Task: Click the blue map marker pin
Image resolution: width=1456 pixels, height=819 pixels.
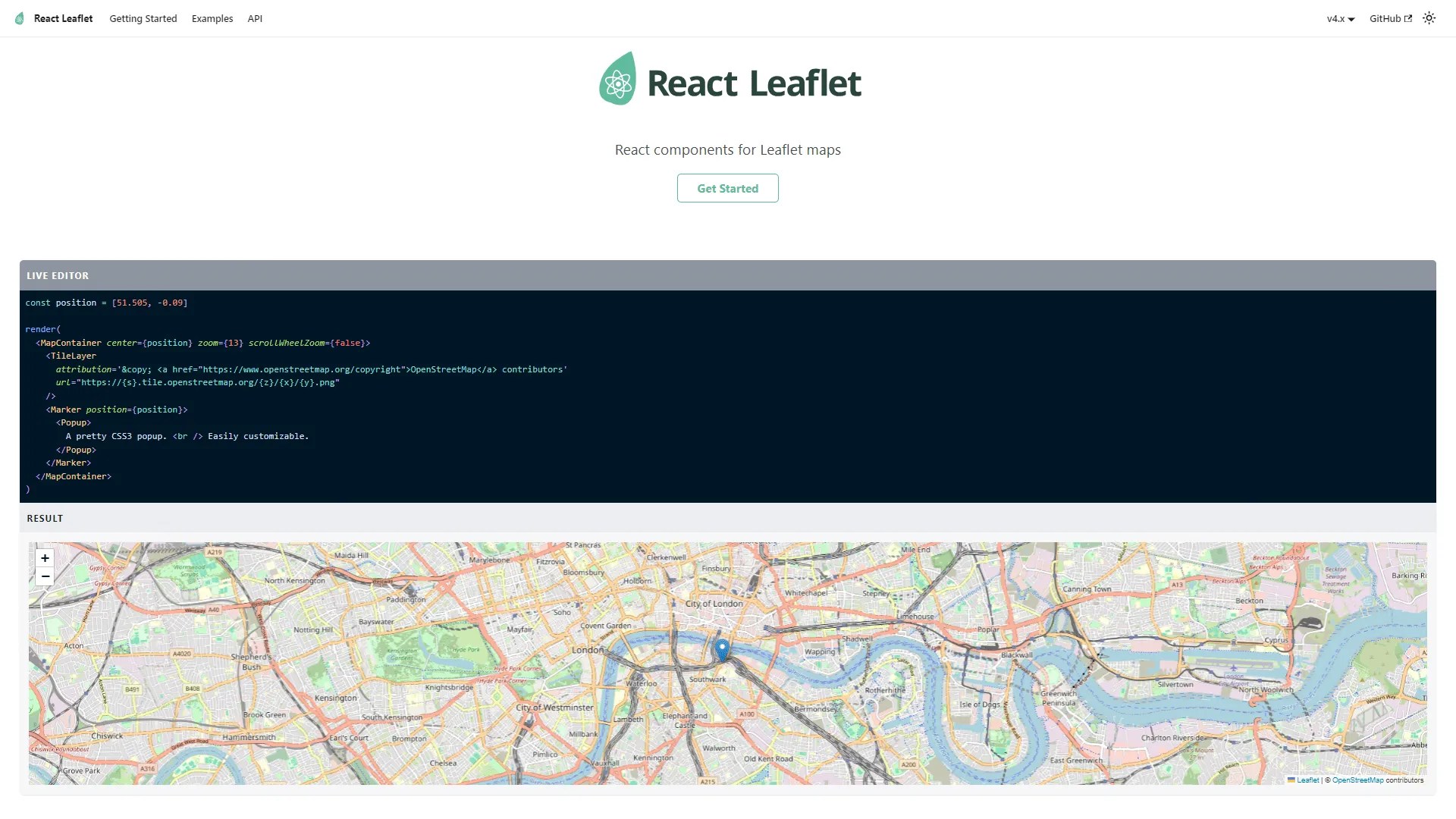Action: pyautogui.click(x=722, y=649)
